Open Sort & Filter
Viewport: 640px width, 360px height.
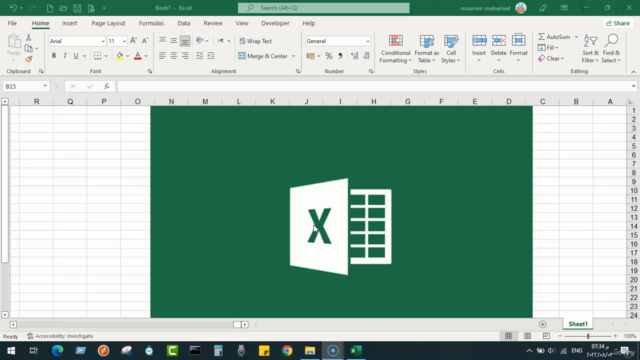pyautogui.click(x=590, y=49)
